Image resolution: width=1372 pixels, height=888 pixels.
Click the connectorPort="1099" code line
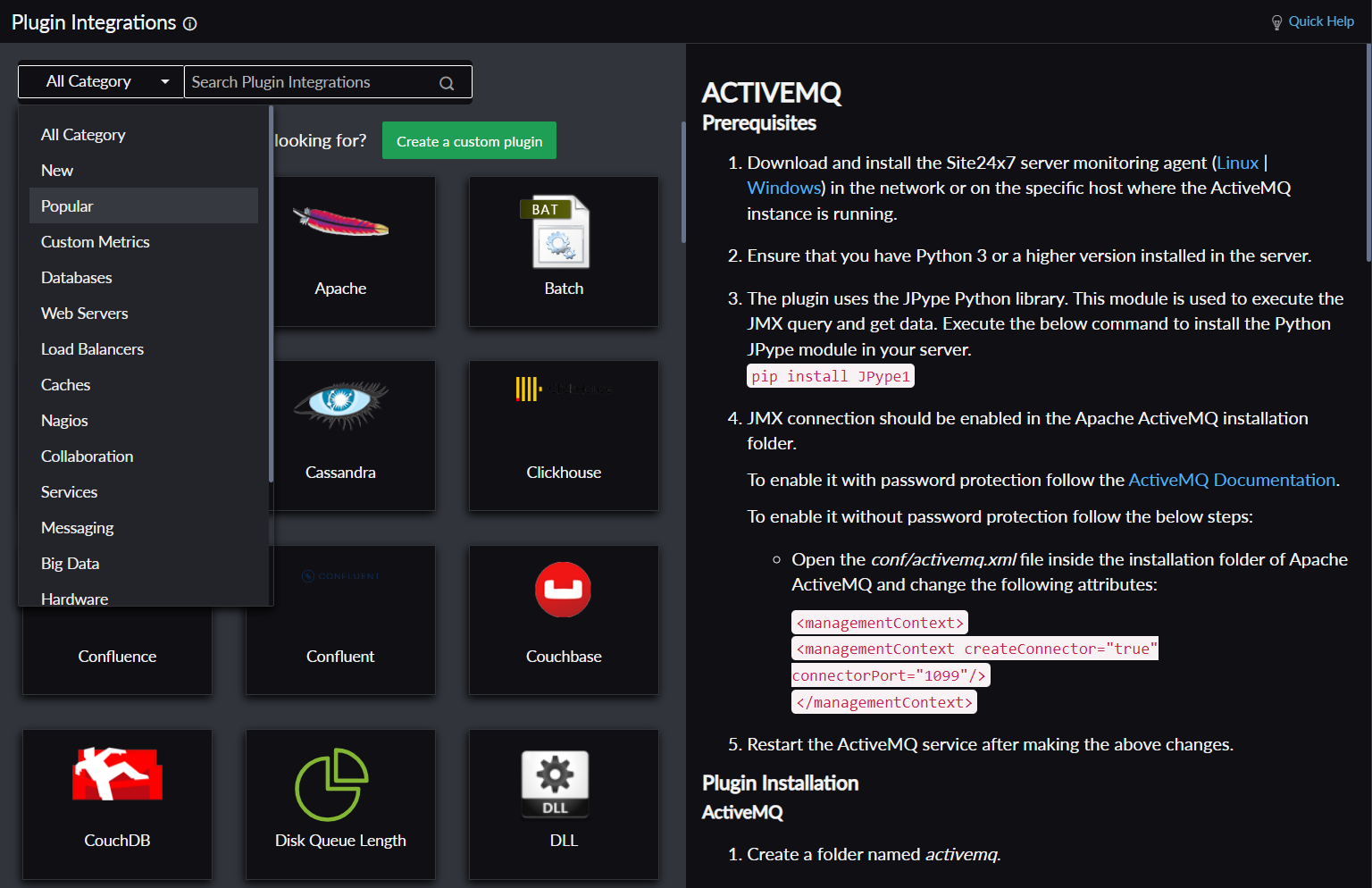click(x=891, y=675)
